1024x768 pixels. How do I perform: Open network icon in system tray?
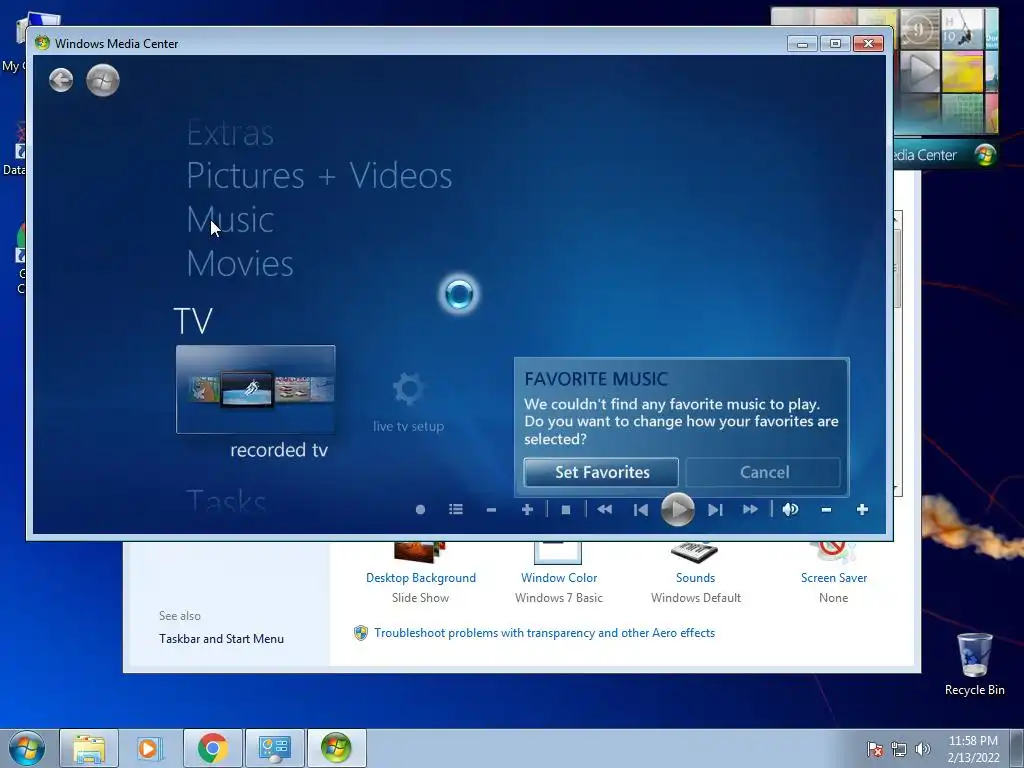pyautogui.click(x=899, y=749)
